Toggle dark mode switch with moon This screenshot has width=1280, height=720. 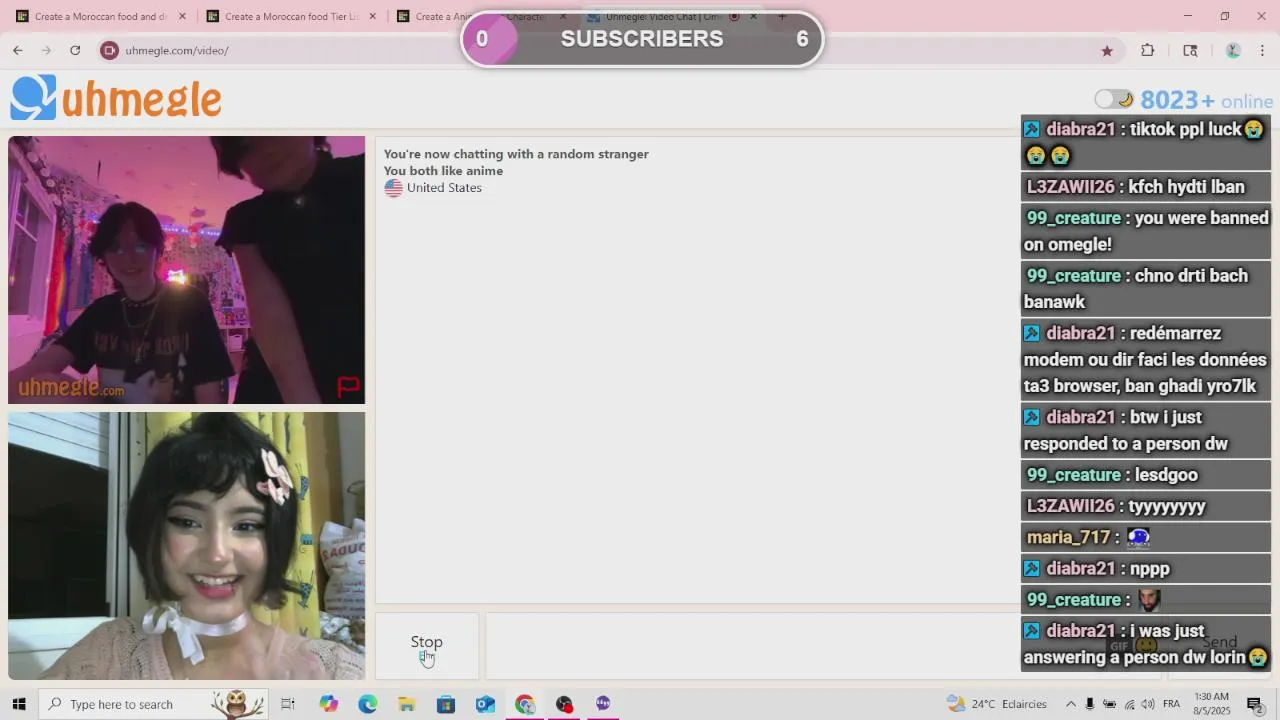click(x=1114, y=99)
